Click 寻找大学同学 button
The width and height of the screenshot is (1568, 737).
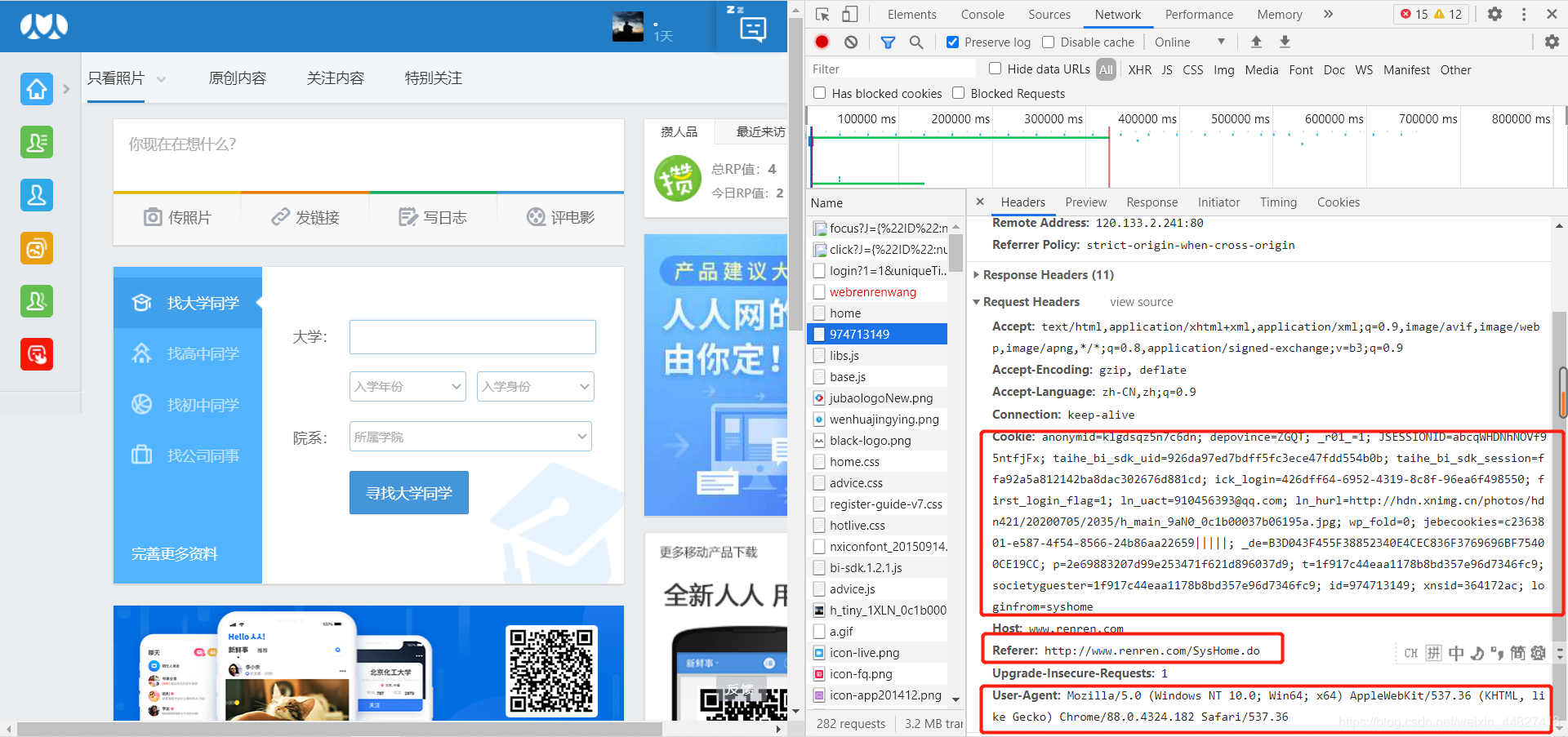coord(409,492)
